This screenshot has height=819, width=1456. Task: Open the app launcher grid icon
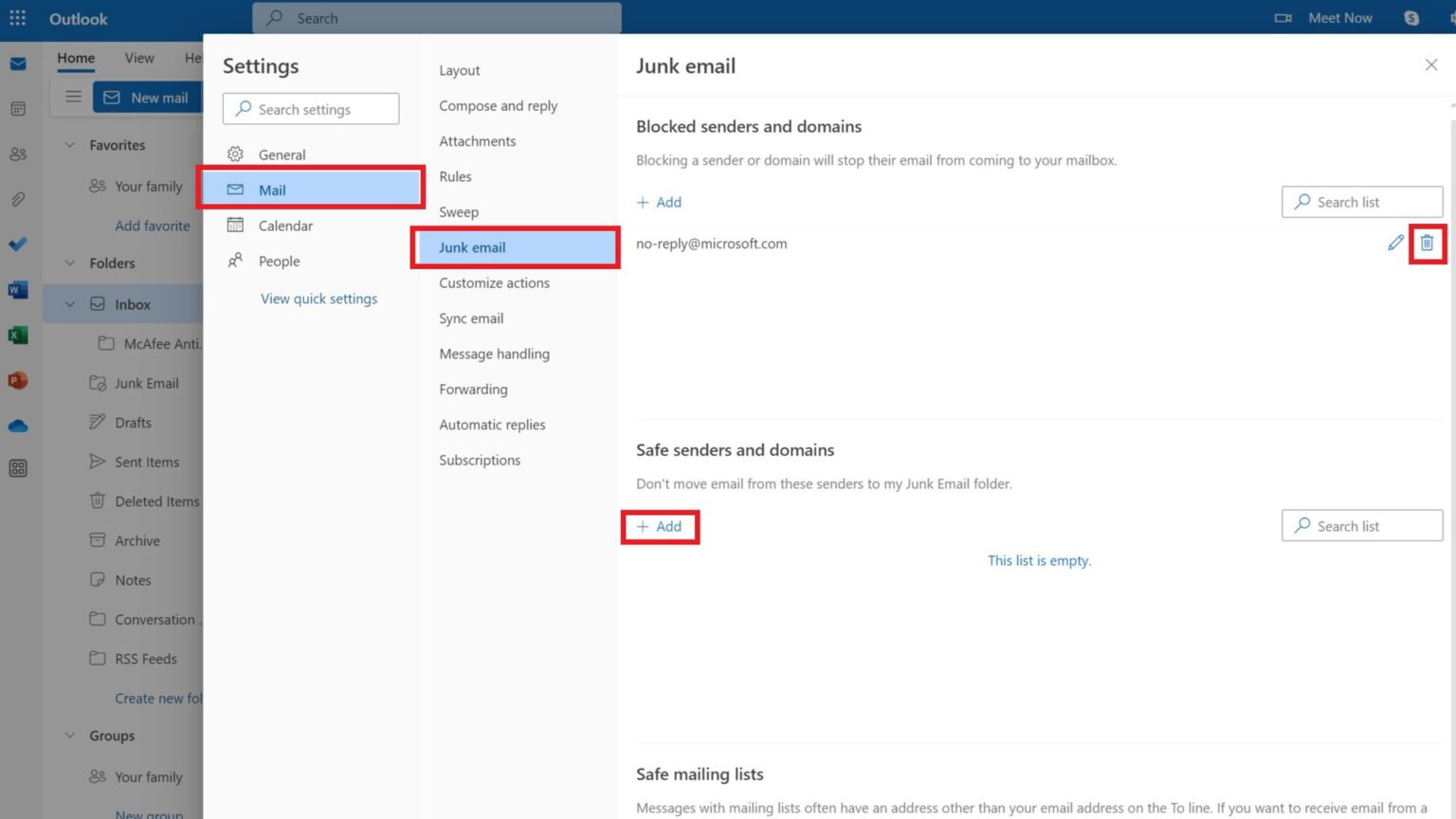17,18
